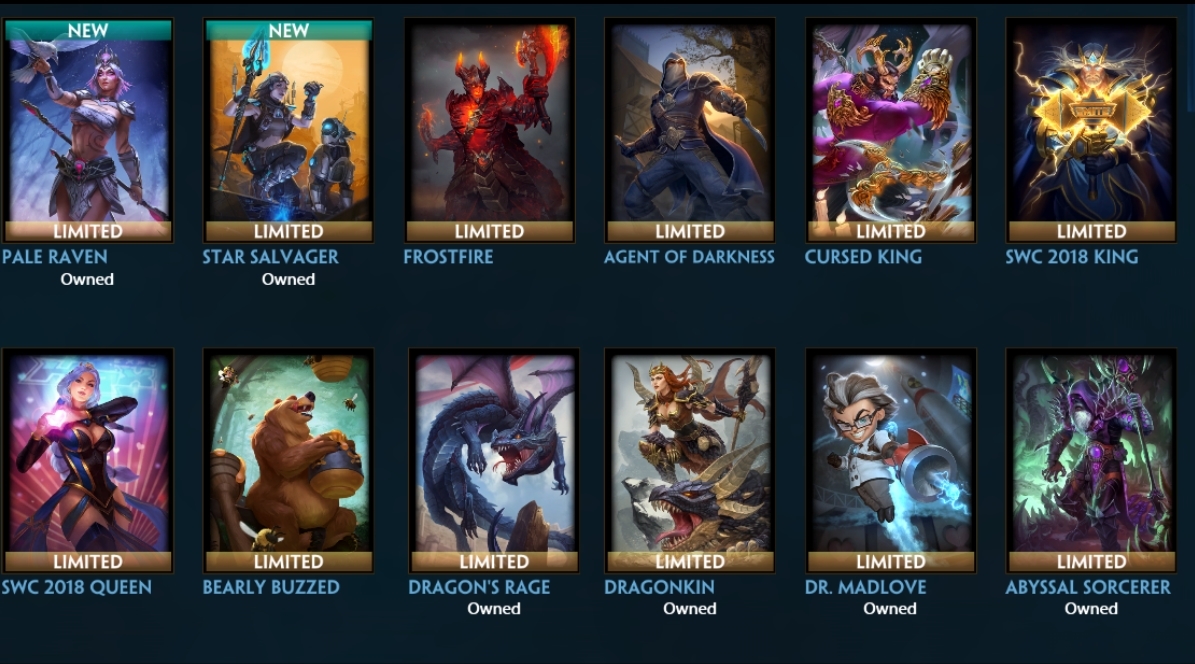Click the LIMITED banner on Cursed King
The height and width of the screenshot is (664, 1195).
(x=891, y=231)
